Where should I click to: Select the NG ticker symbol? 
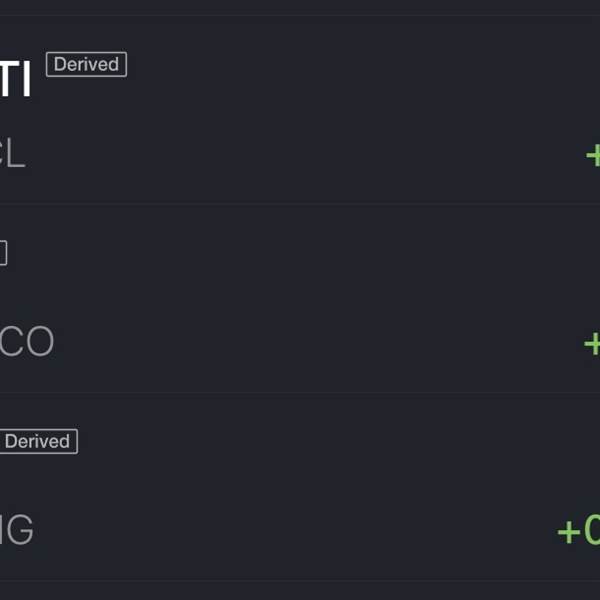[x=16, y=530]
